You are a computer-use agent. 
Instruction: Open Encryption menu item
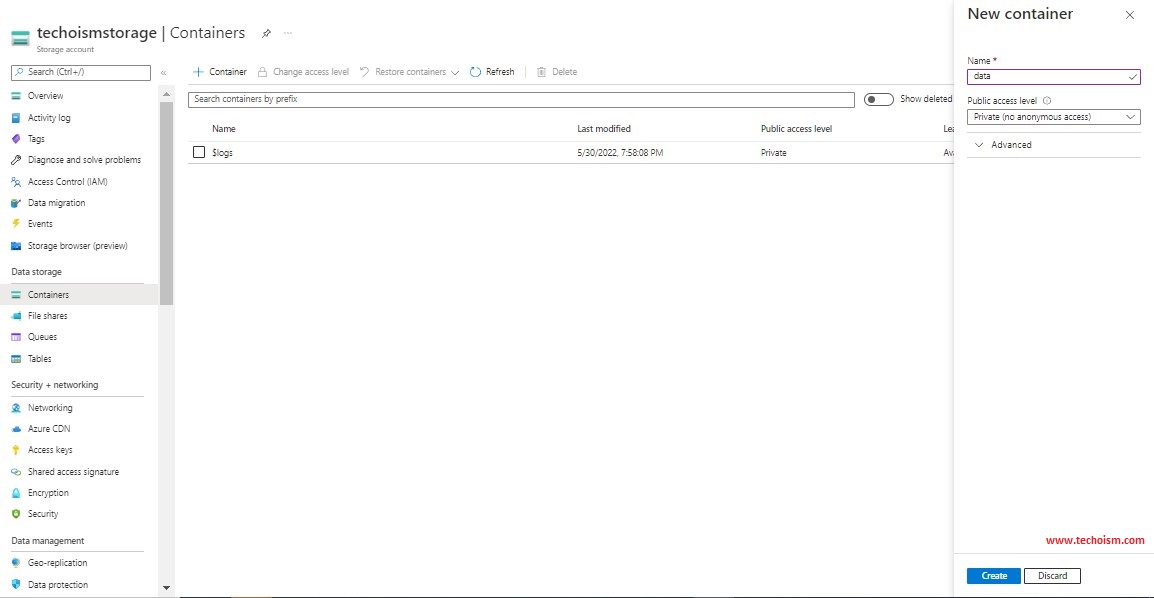(x=49, y=494)
